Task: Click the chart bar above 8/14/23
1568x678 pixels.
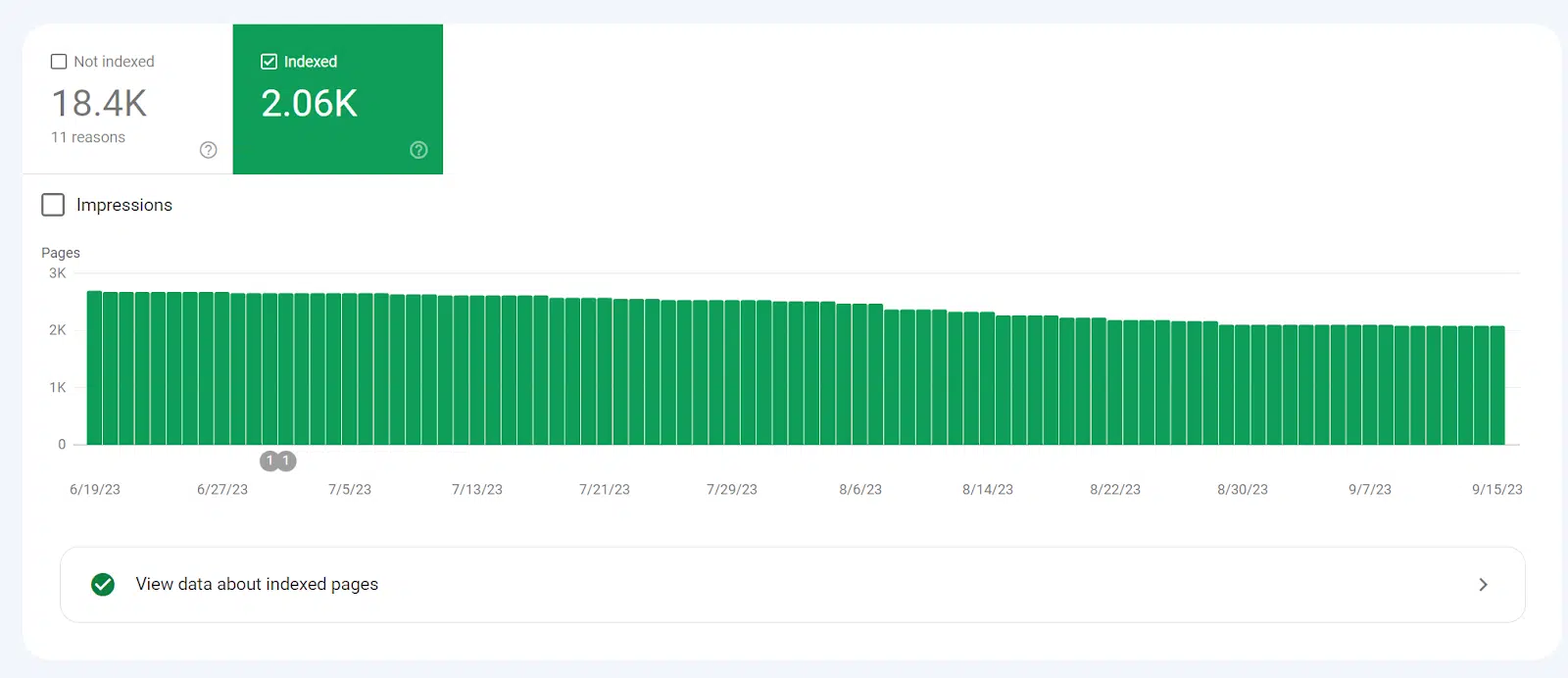Action: click(987, 378)
